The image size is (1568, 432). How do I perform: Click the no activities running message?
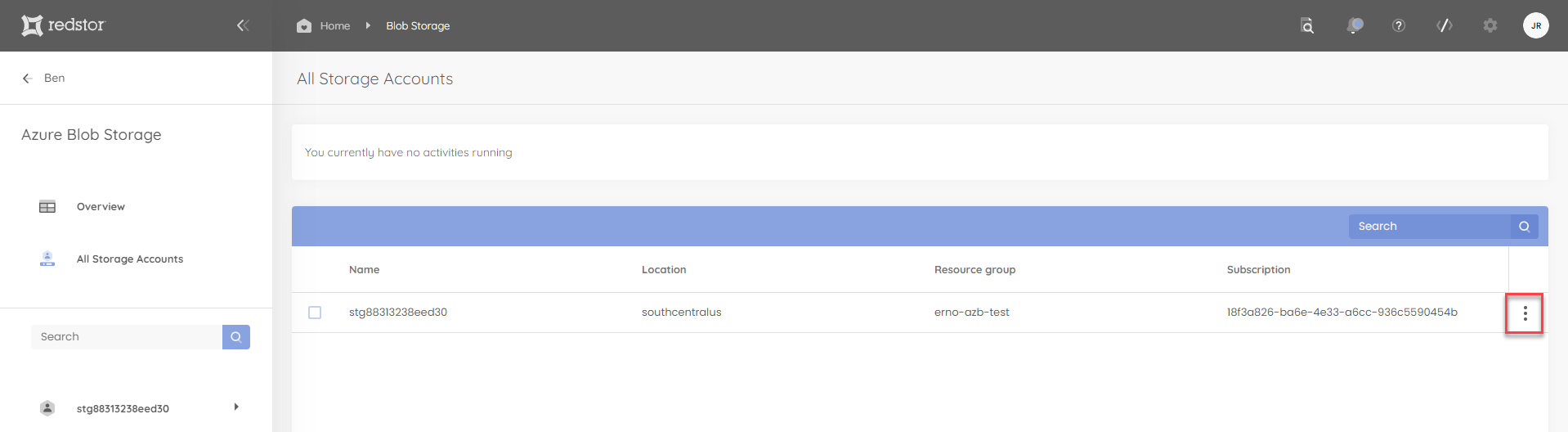pos(409,153)
